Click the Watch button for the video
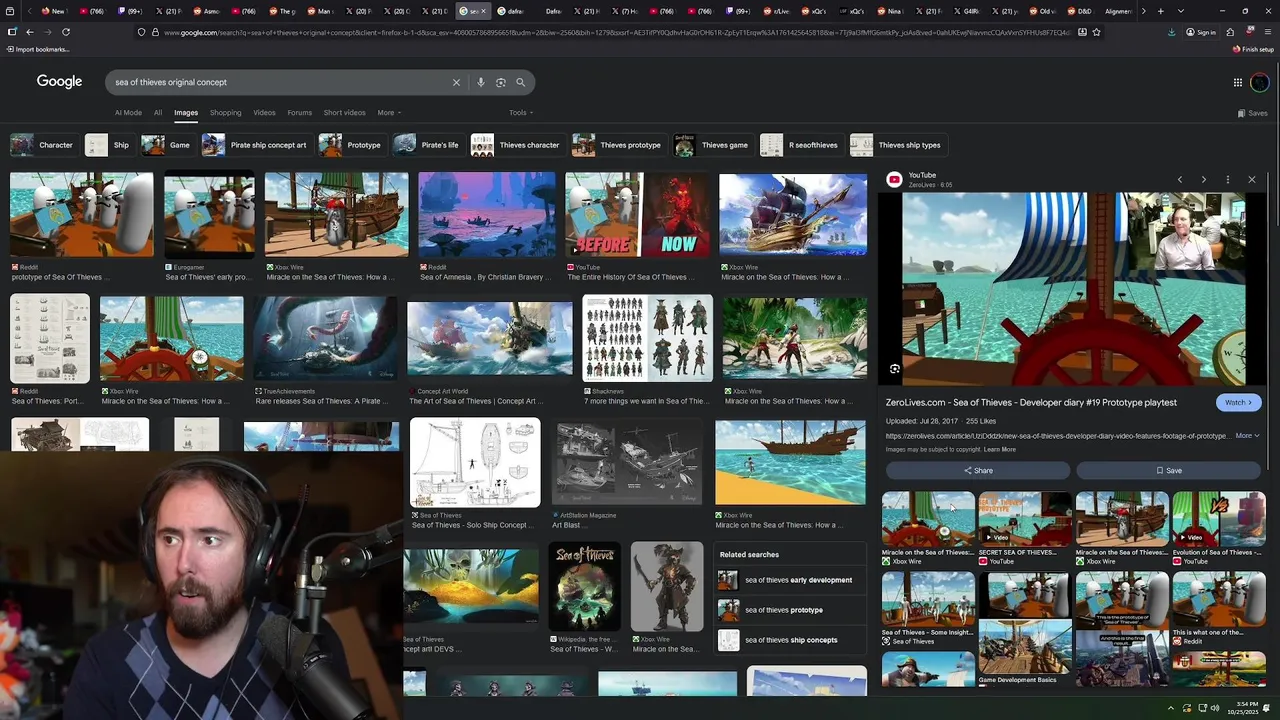The height and width of the screenshot is (720, 1280). (x=1239, y=402)
